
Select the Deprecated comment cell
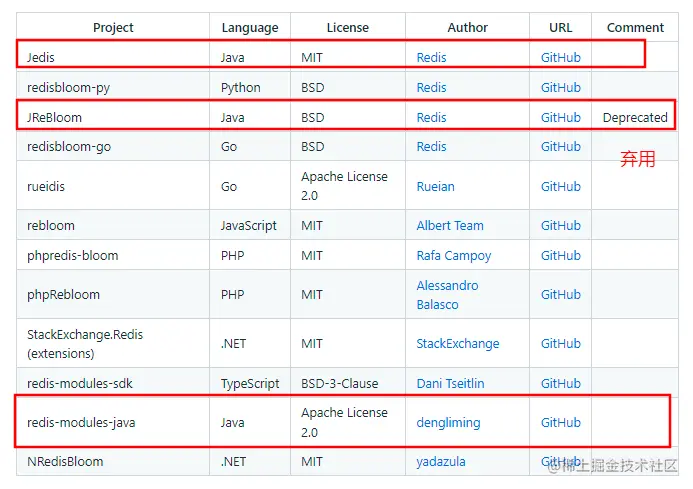[635, 118]
